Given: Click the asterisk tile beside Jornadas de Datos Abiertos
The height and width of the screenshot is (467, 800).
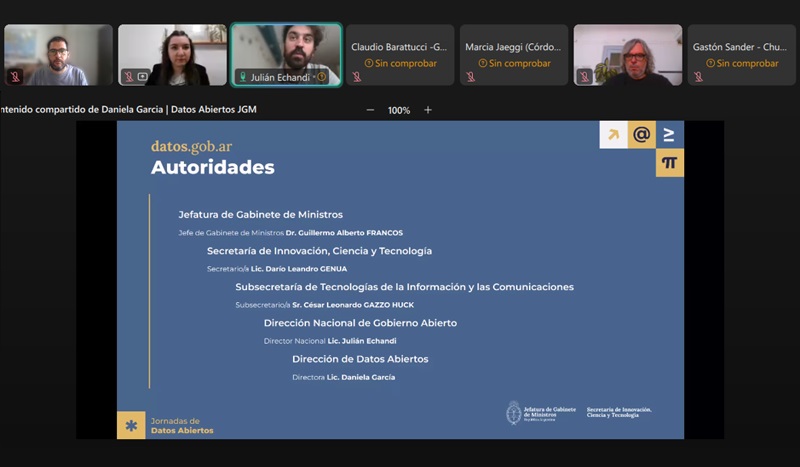Looking at the screenshot, I should click(x=131, y=425).
